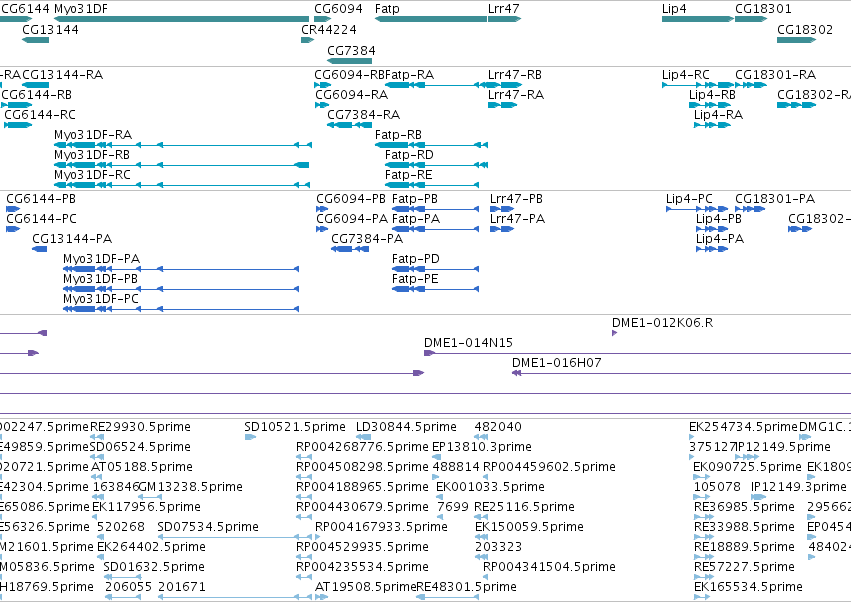
Task: Click EST EP13810.3prime
Action: [x=436, y=457]
